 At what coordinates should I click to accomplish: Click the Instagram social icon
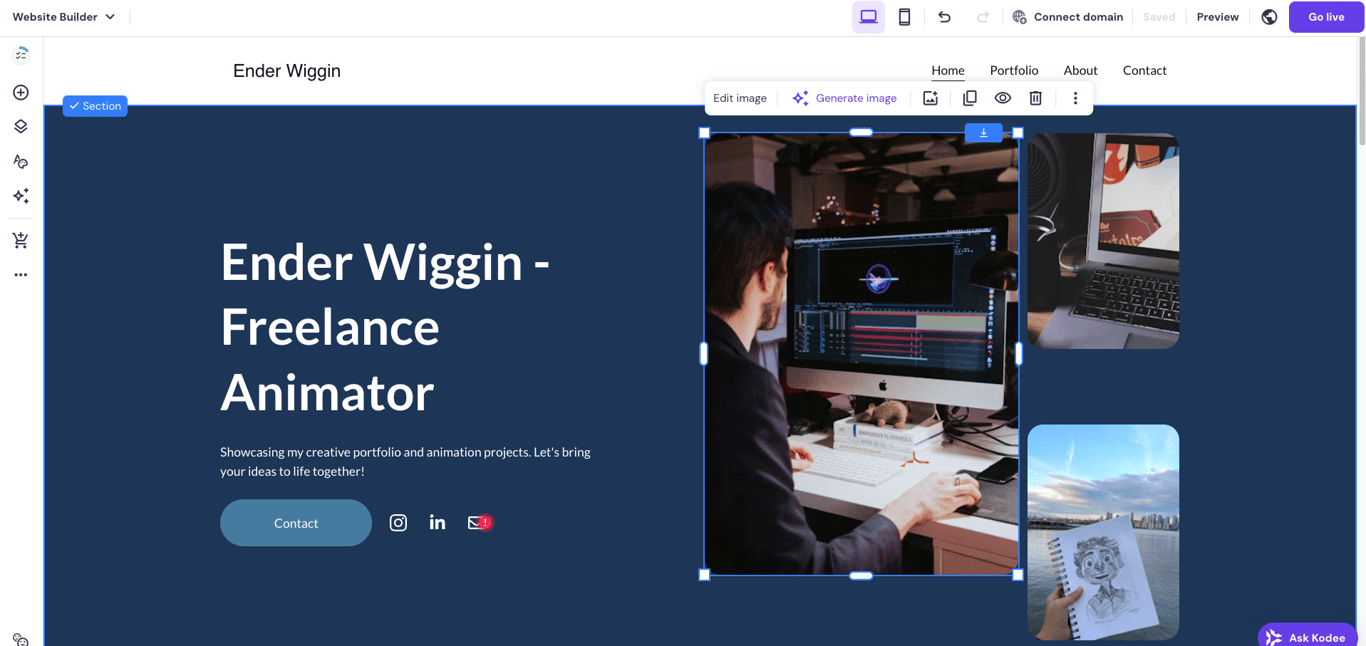pyautogui.click(x=398, y=522)
